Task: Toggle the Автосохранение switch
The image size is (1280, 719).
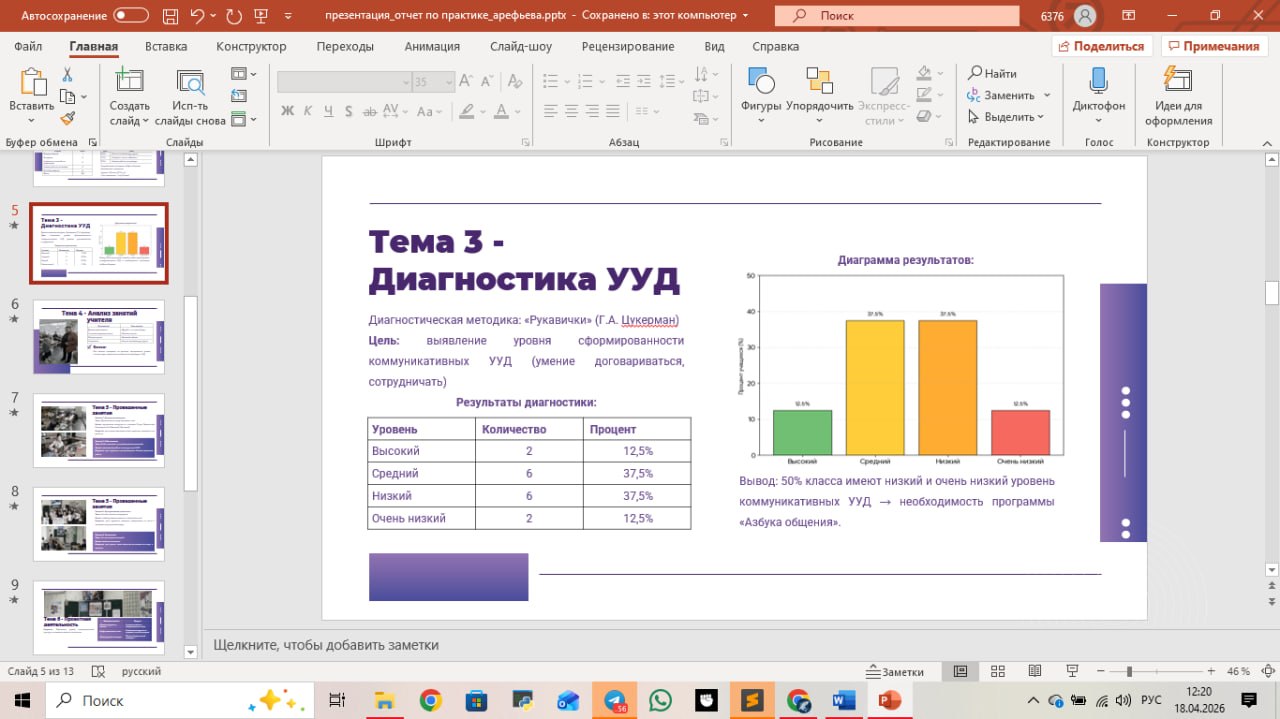Action: tap(131, 16)
